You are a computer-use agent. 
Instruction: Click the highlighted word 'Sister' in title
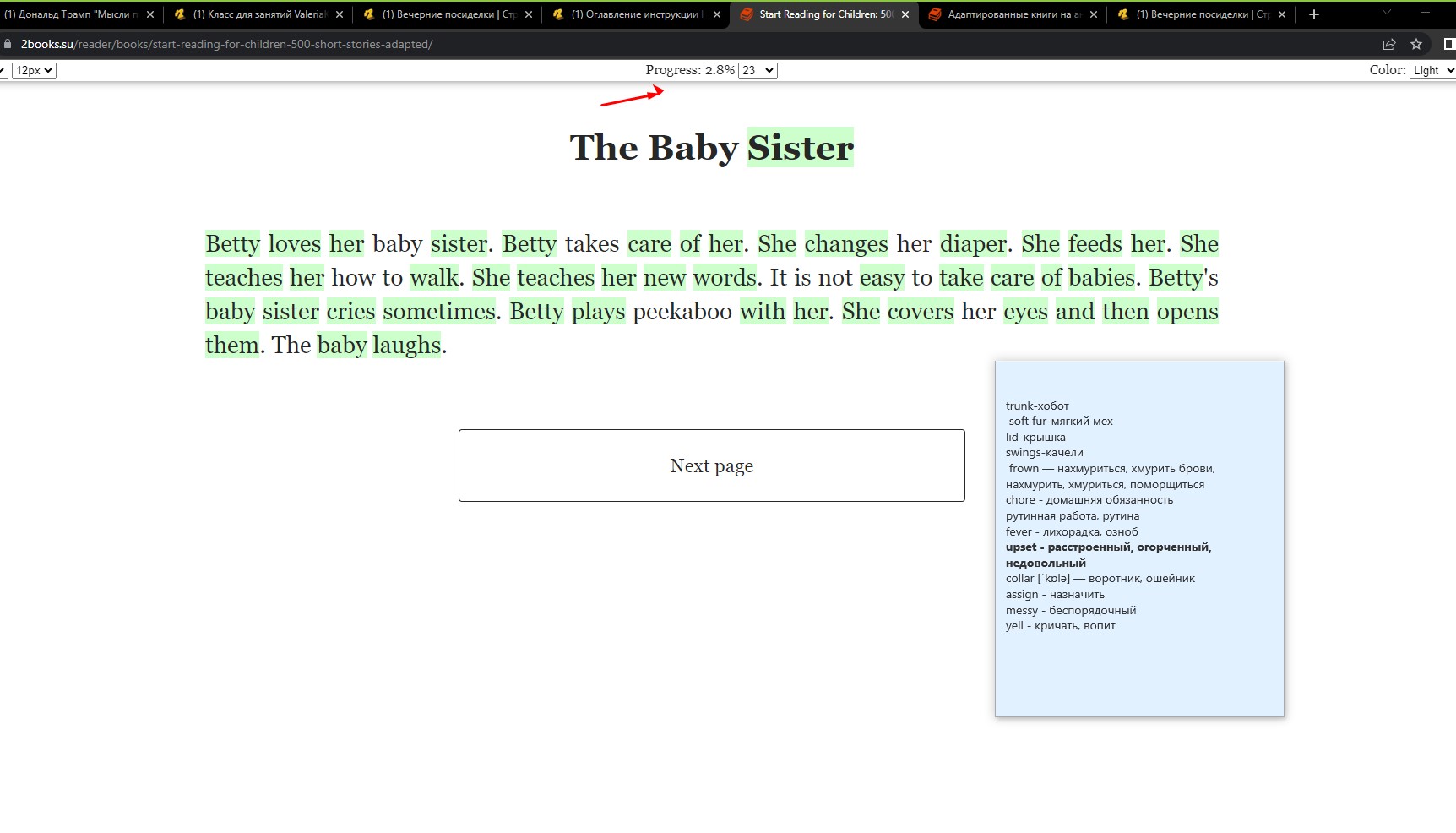(x=800, y=148)
